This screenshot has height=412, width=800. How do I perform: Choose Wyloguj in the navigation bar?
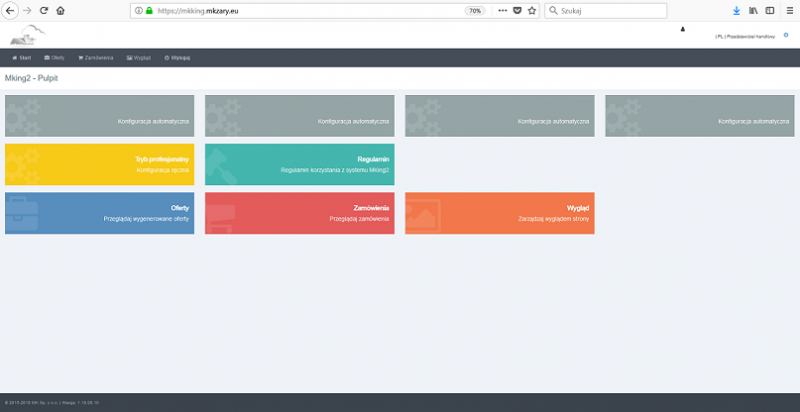point(177,57)
